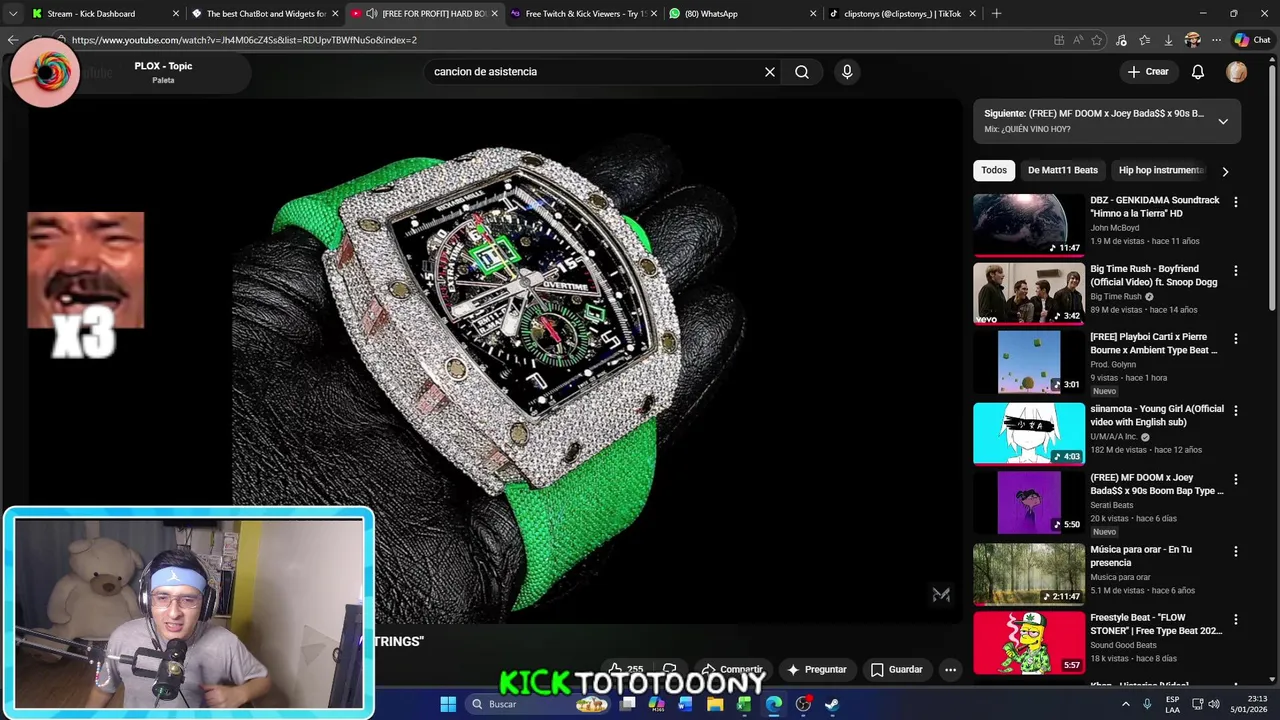Image resolution: width=1280 pixels, height=720 pixels.
Task: Launch Microsoft 365 from taskbar
Action: click(x=656, y=704)
